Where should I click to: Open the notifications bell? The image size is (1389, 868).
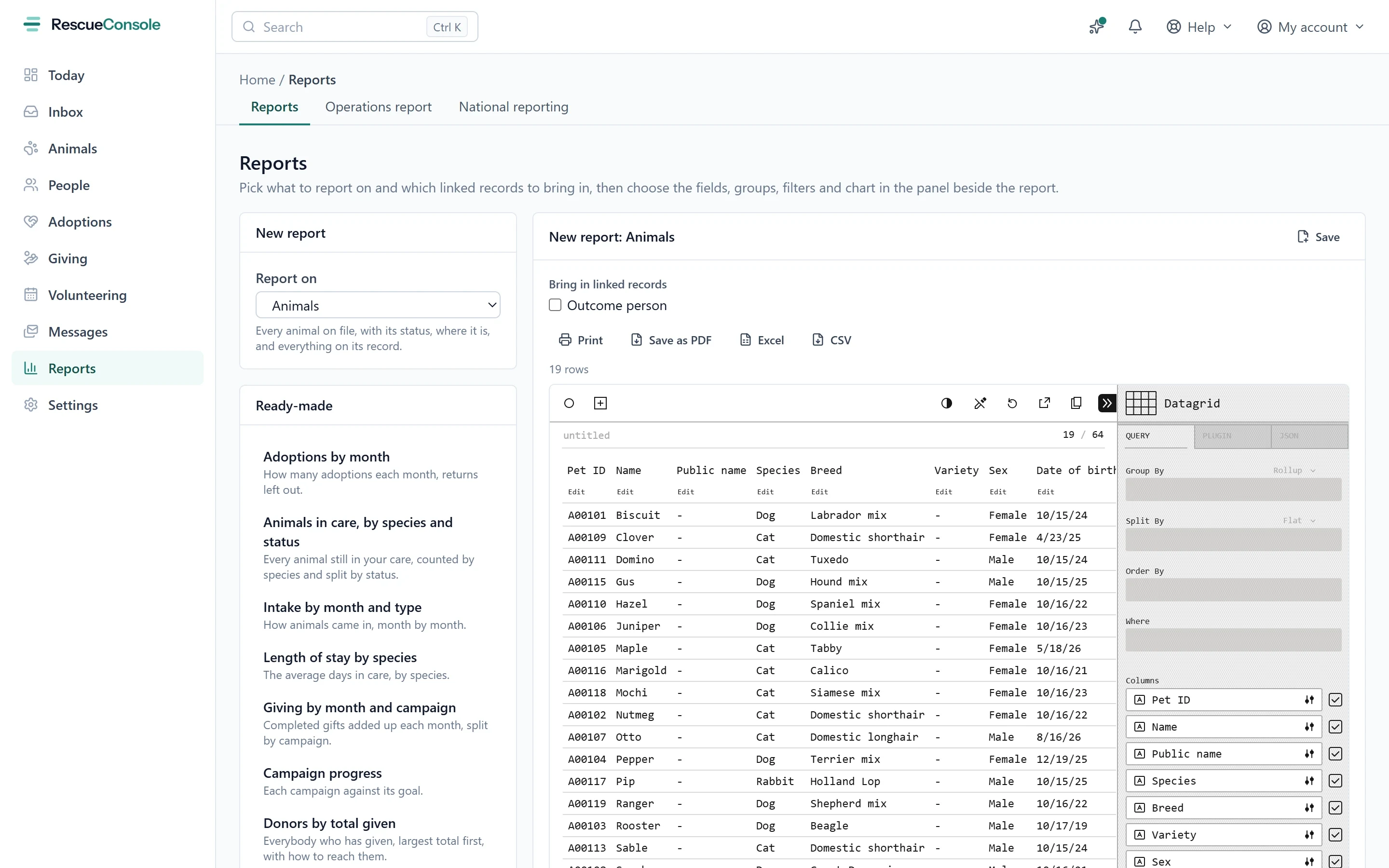click(x=1135, y=27)
